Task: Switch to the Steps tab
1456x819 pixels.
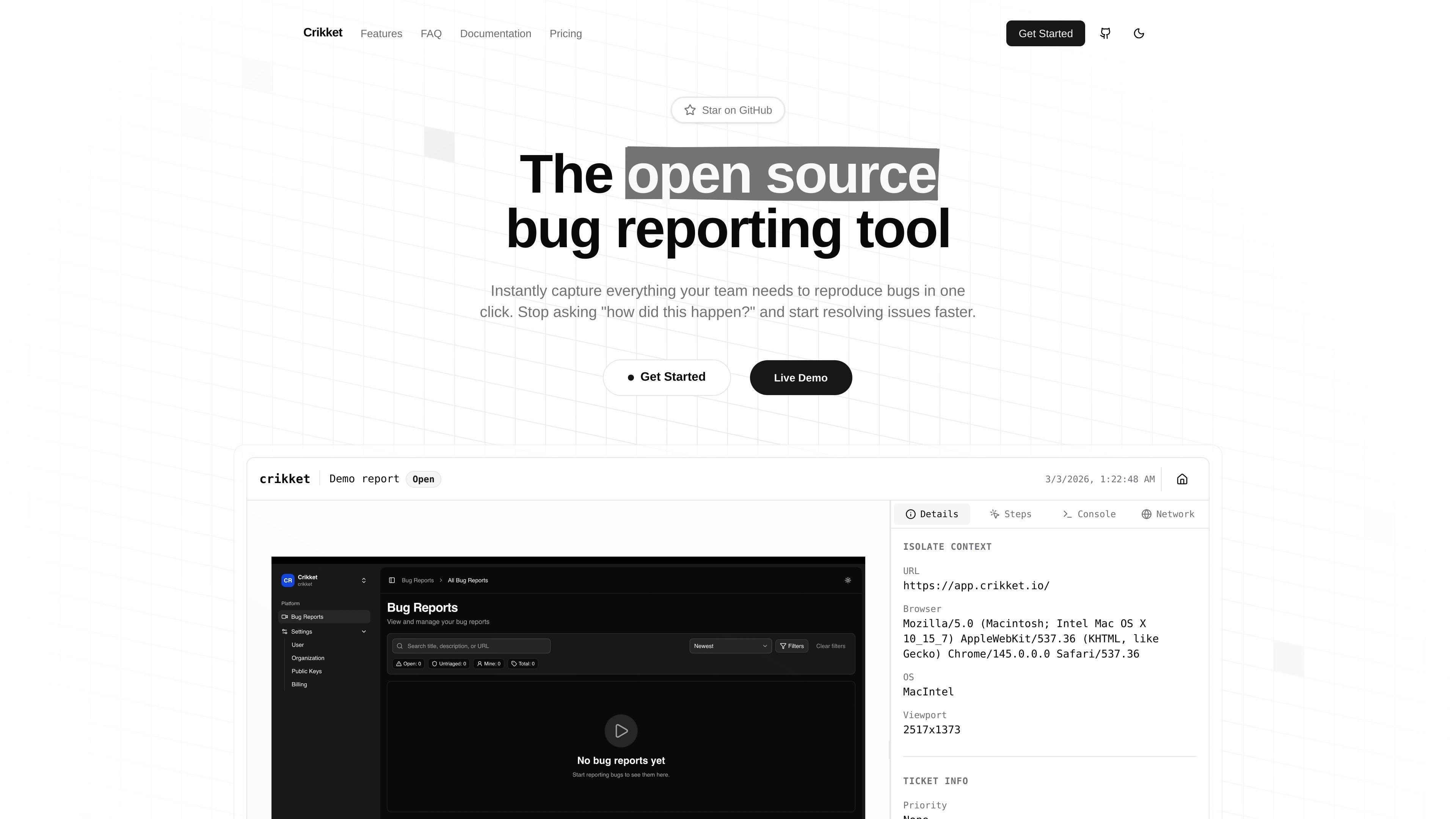Action: pyautogui.click(x=1010, y=515)
